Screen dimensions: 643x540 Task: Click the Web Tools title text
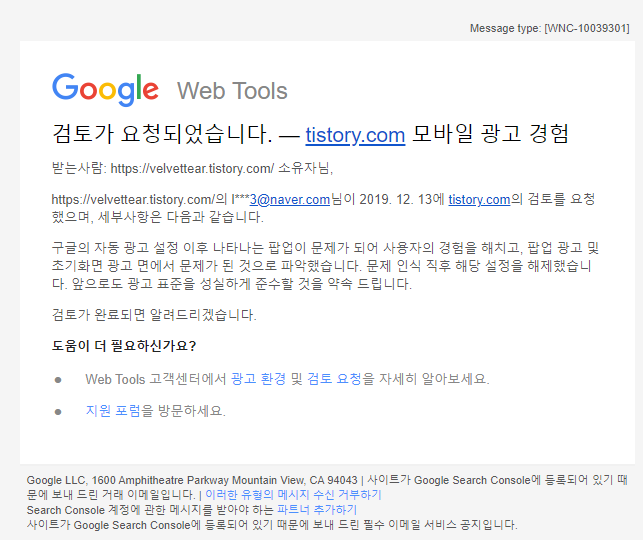tap(232, 91)
